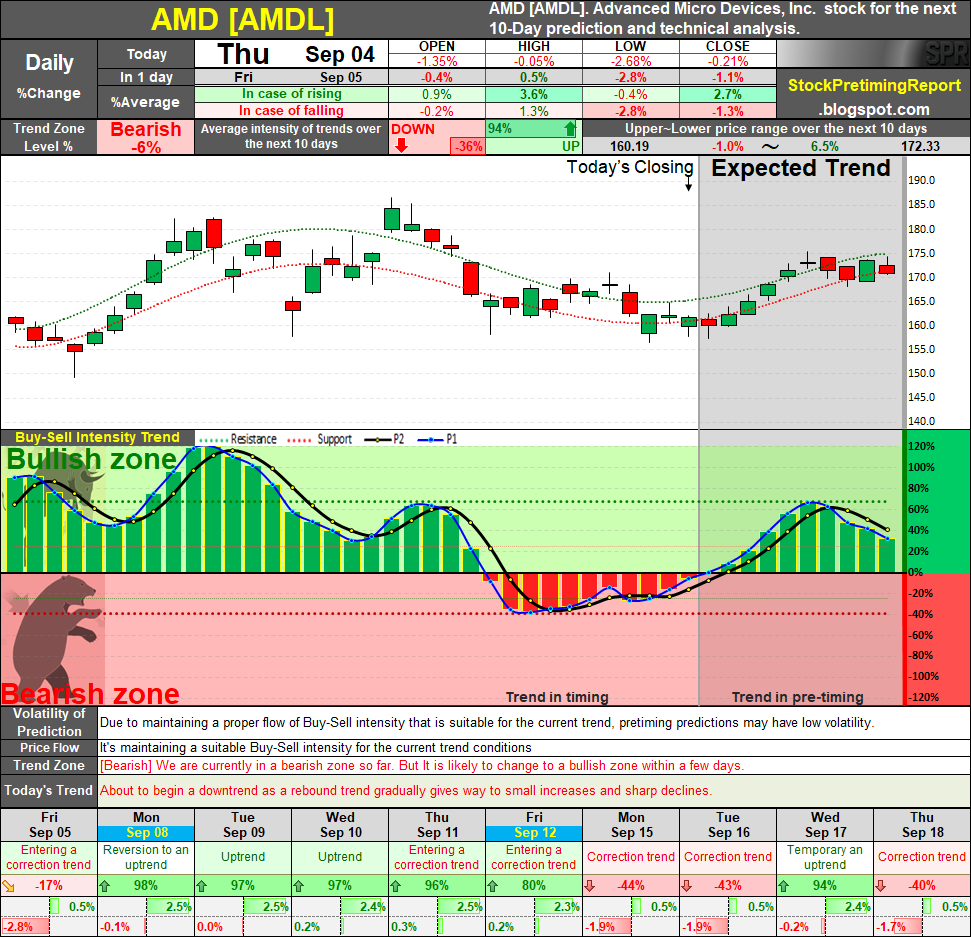Click the diagonal arrow beside -17% for Sep 05
The width and height of the screenshot is (971, 937).
9,886
